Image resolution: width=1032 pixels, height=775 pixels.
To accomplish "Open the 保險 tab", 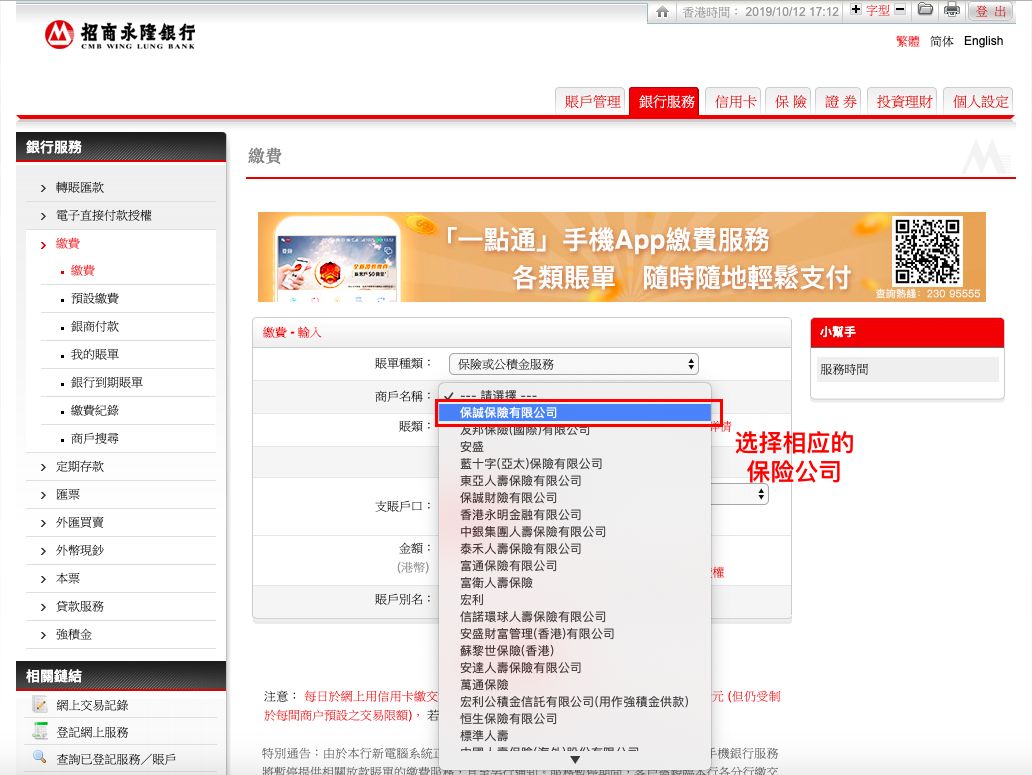I will (x=790, y=101).
